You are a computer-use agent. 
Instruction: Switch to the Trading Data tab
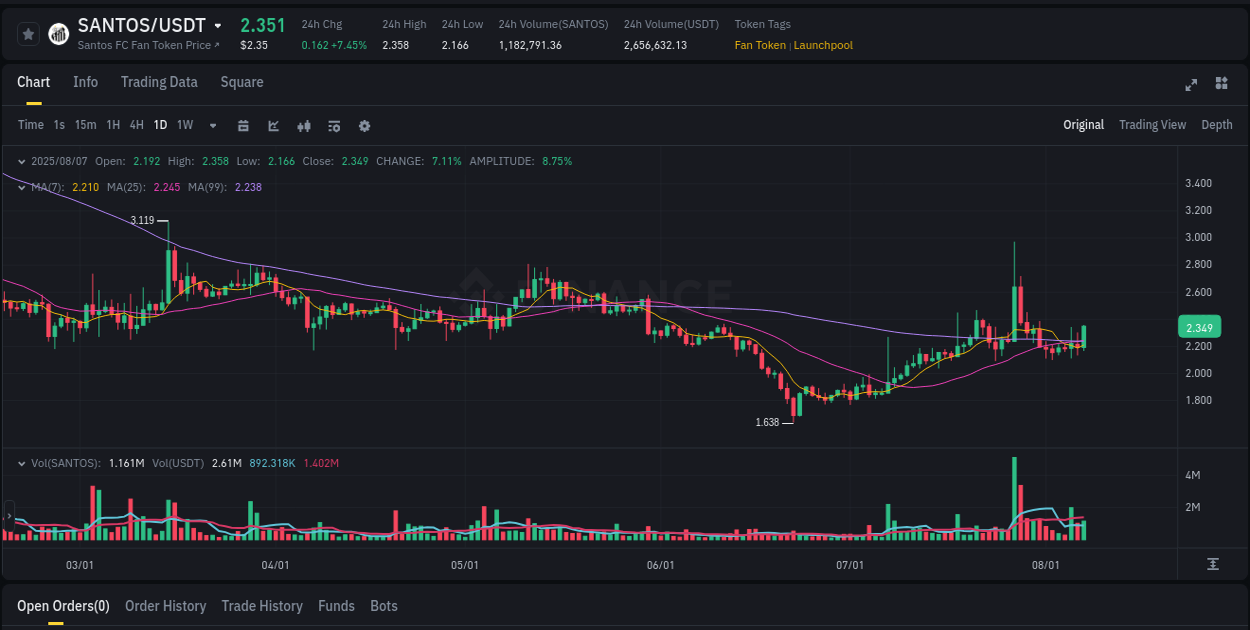[159, 82]
